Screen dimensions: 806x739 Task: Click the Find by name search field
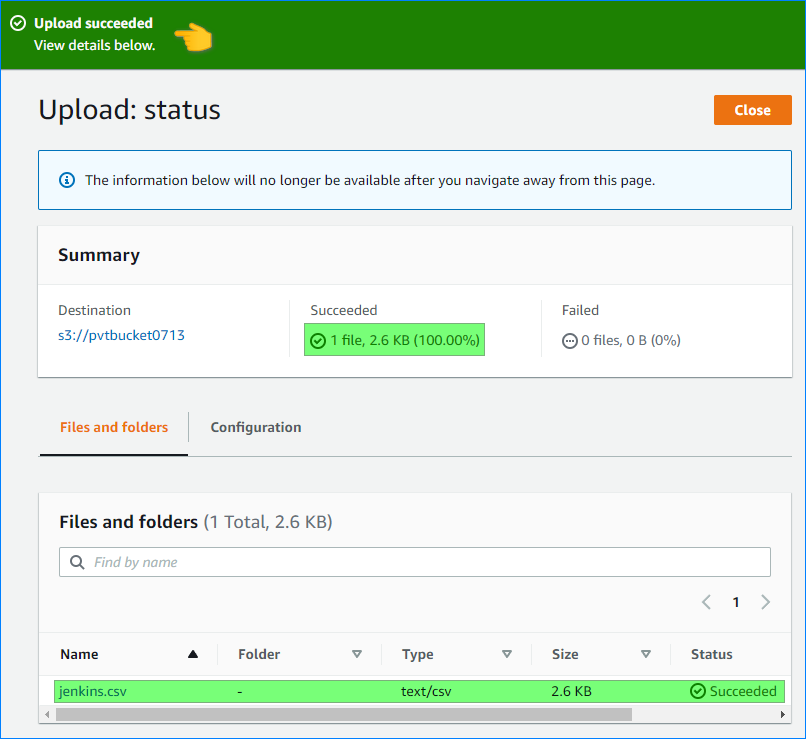(420, 562)
